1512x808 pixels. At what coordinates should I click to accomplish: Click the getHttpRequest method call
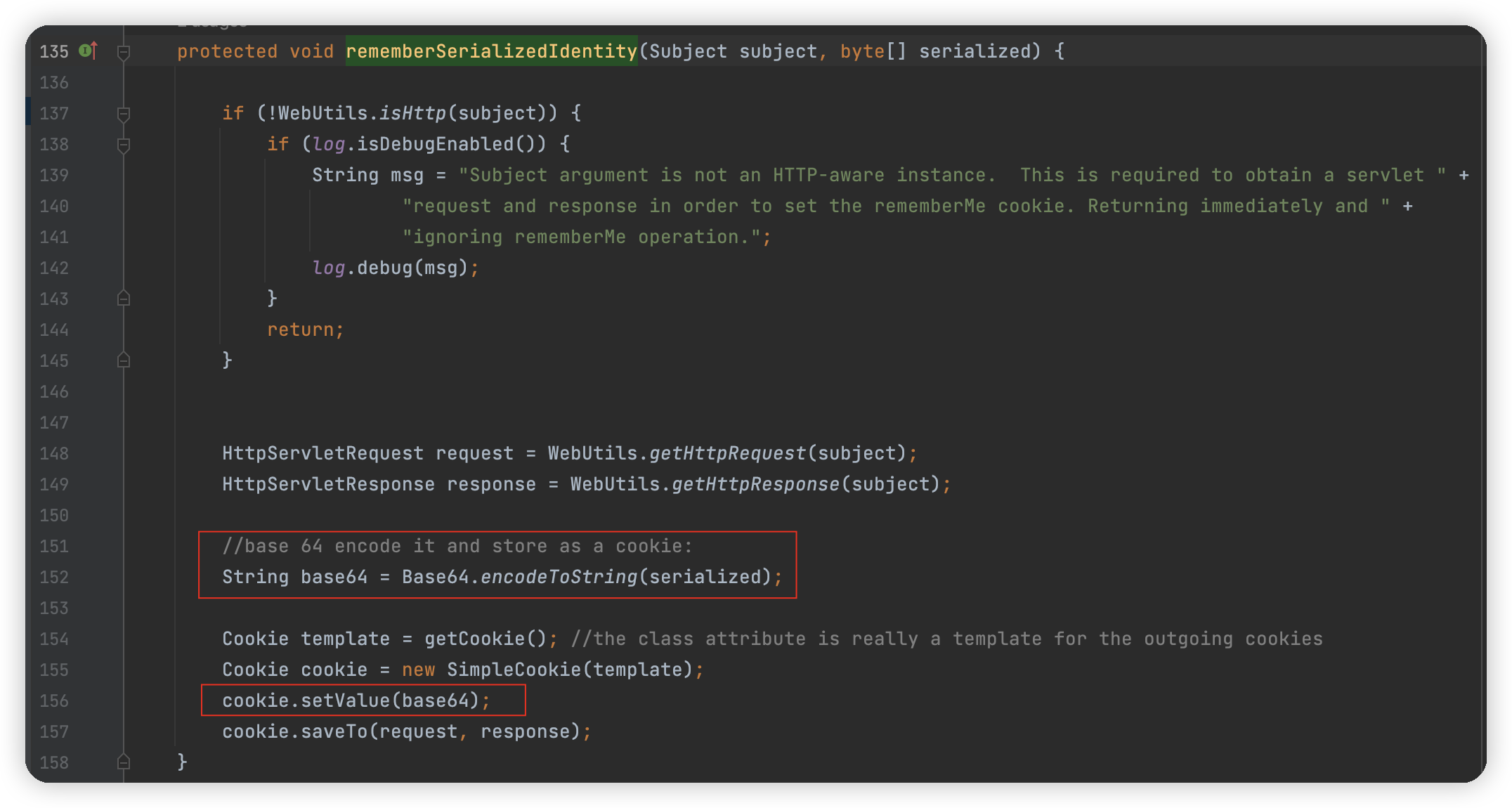click(x=727, y=453)
